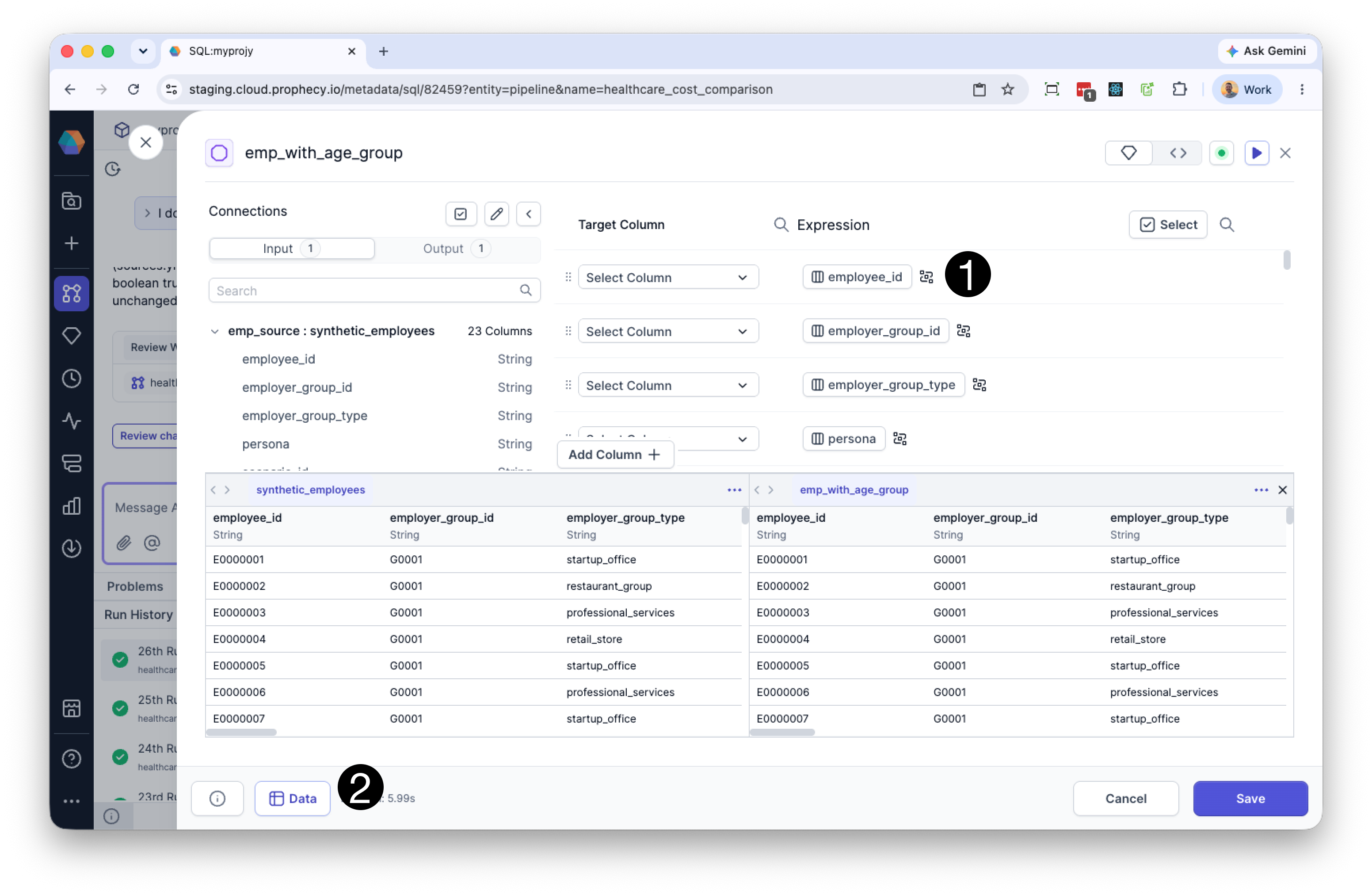Click the Connections search field

pyautogui.click(x=374, y=290)
